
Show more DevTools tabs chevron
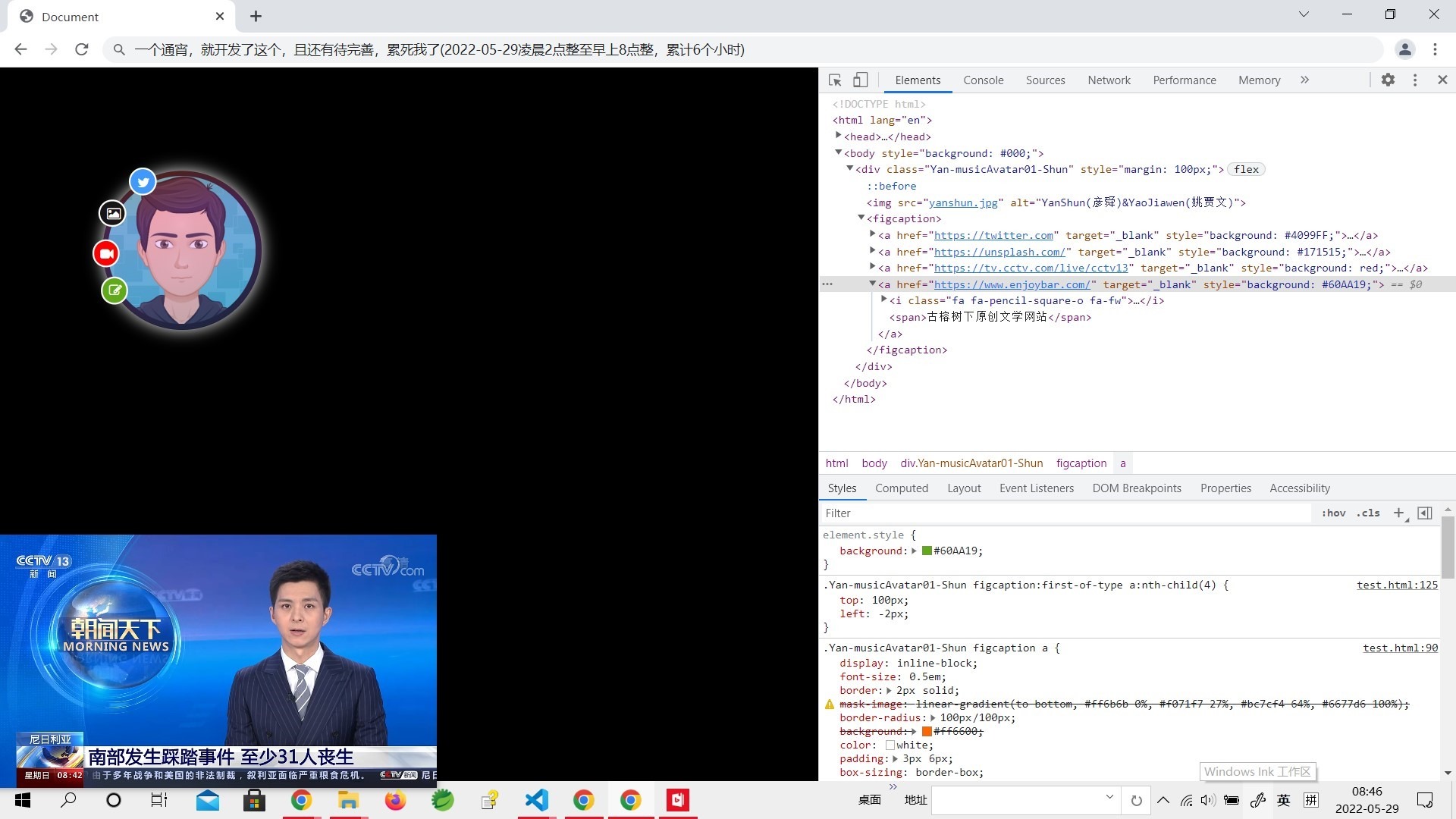pos(1304,80)
